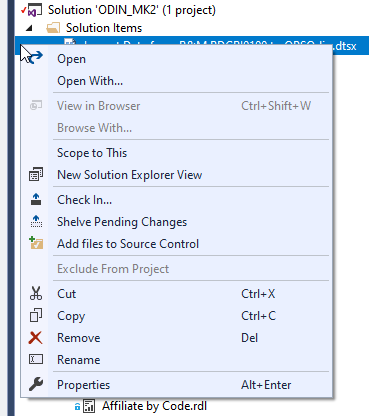Viewport: 369px width, 416px height.
Task: Choose Add files to Source Control
Action: point(176,244)
